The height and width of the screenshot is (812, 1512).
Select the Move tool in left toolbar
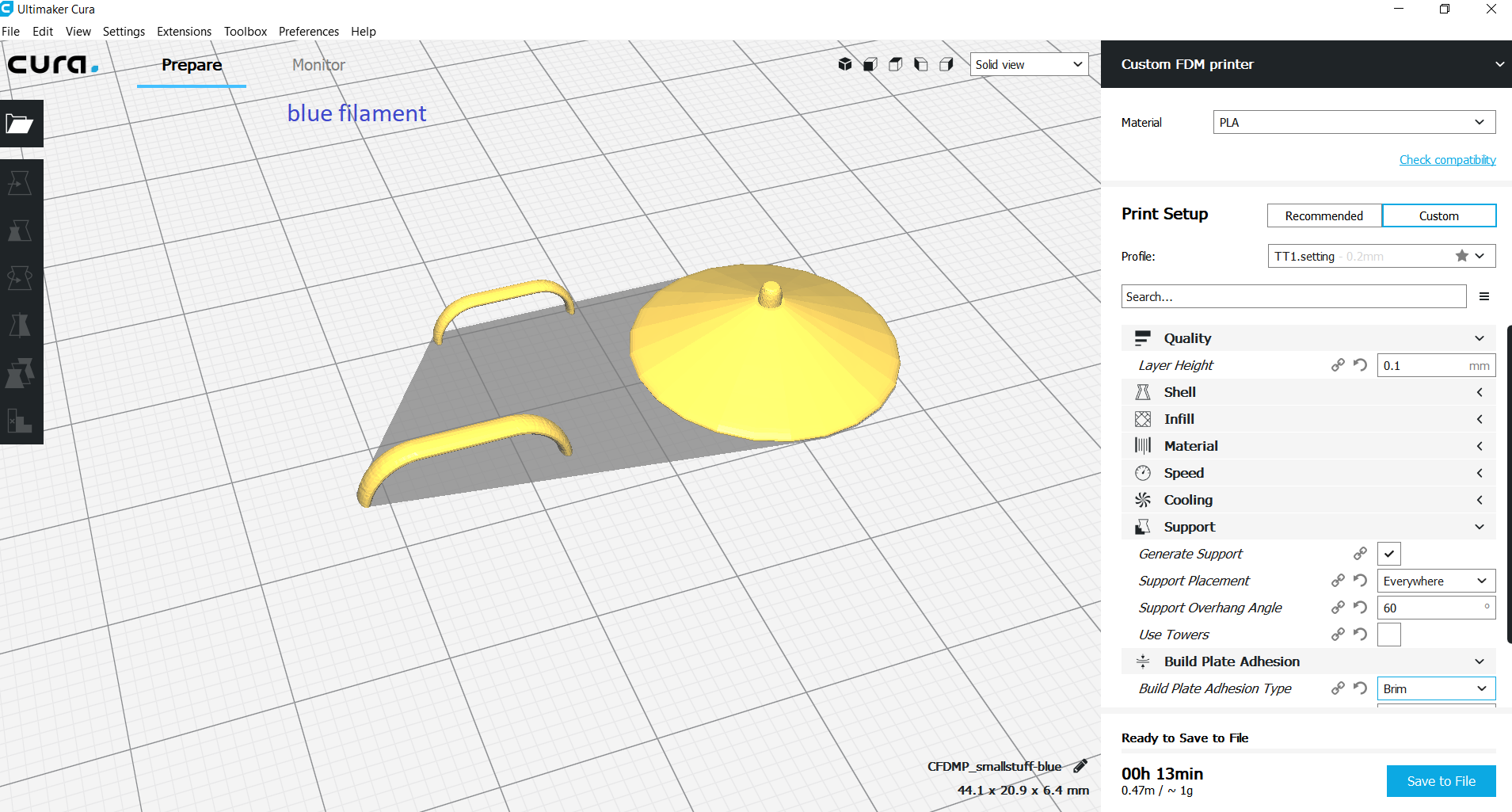(x=20, y=183)
